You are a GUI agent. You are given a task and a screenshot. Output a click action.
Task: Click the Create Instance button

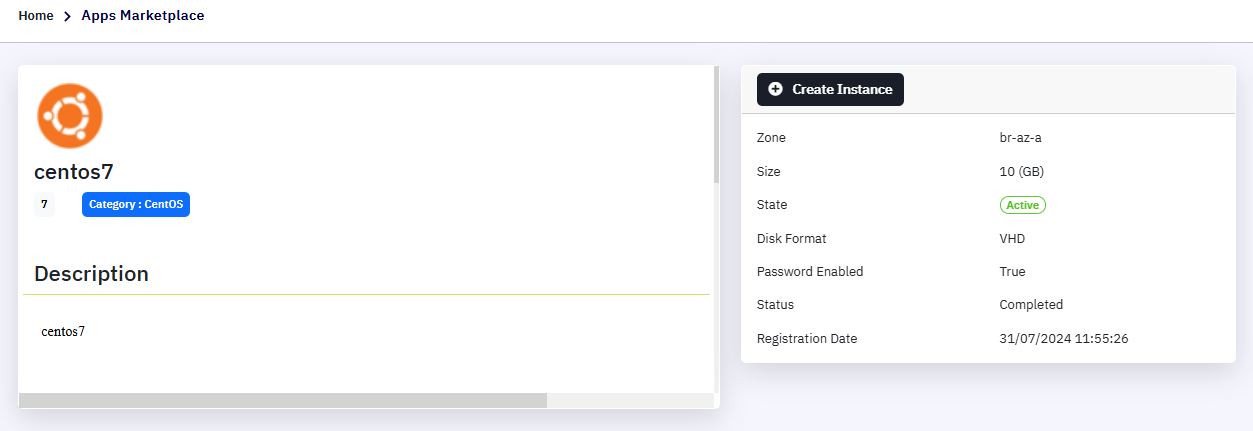pyautogui.click(x=830, y=89)
